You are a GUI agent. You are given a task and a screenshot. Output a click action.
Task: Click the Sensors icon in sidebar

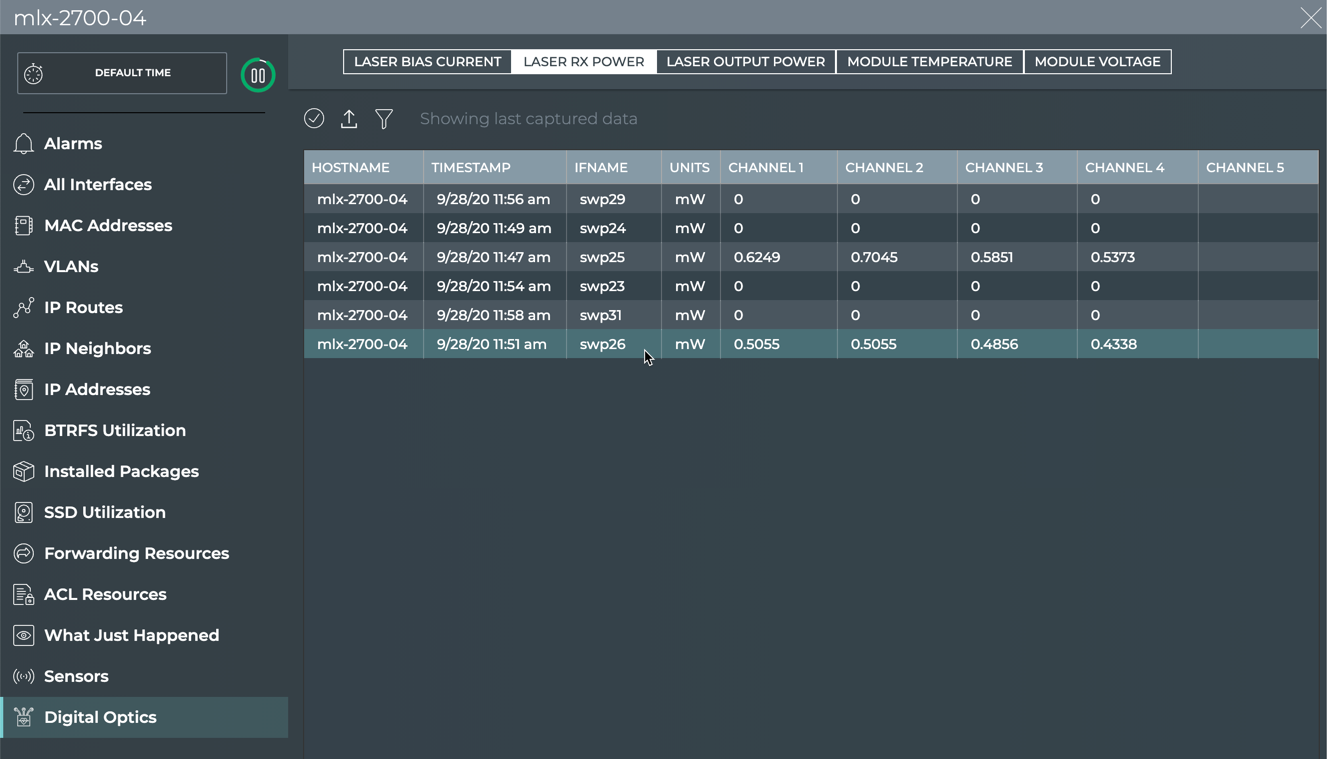(24, 677)
